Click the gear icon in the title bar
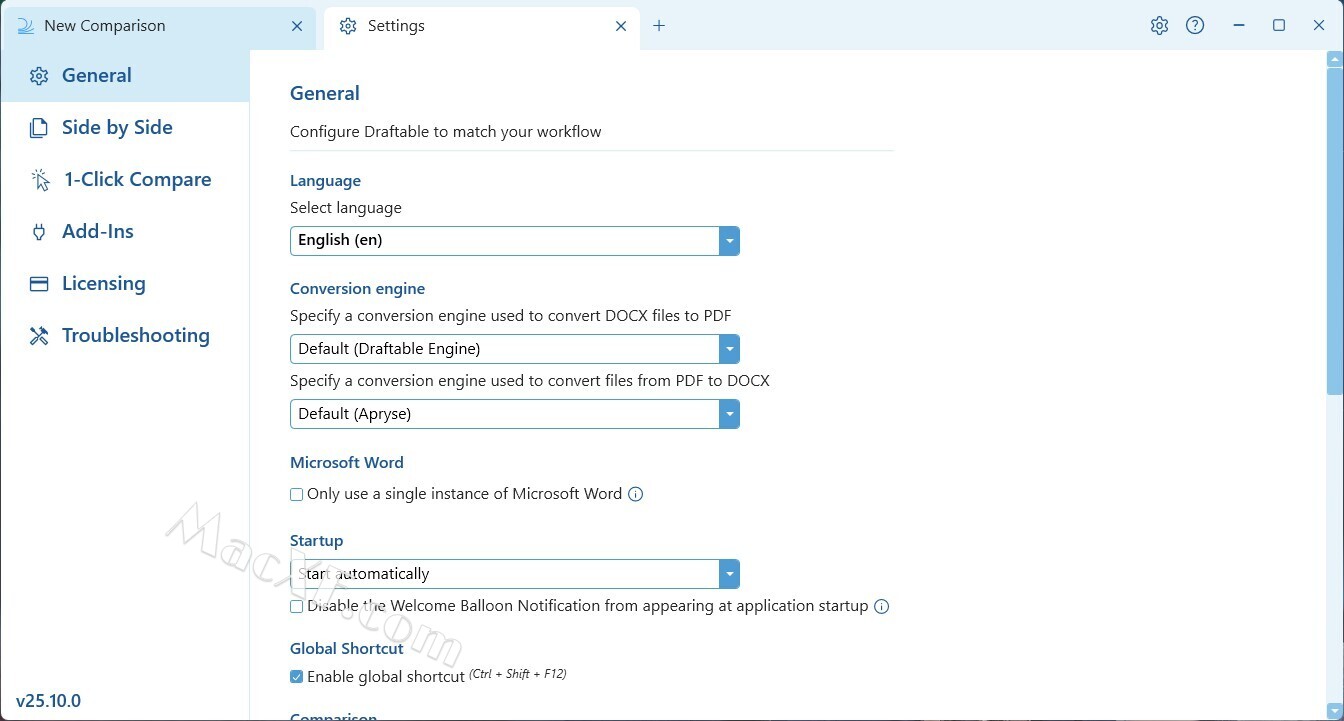 click(1159, 26)
